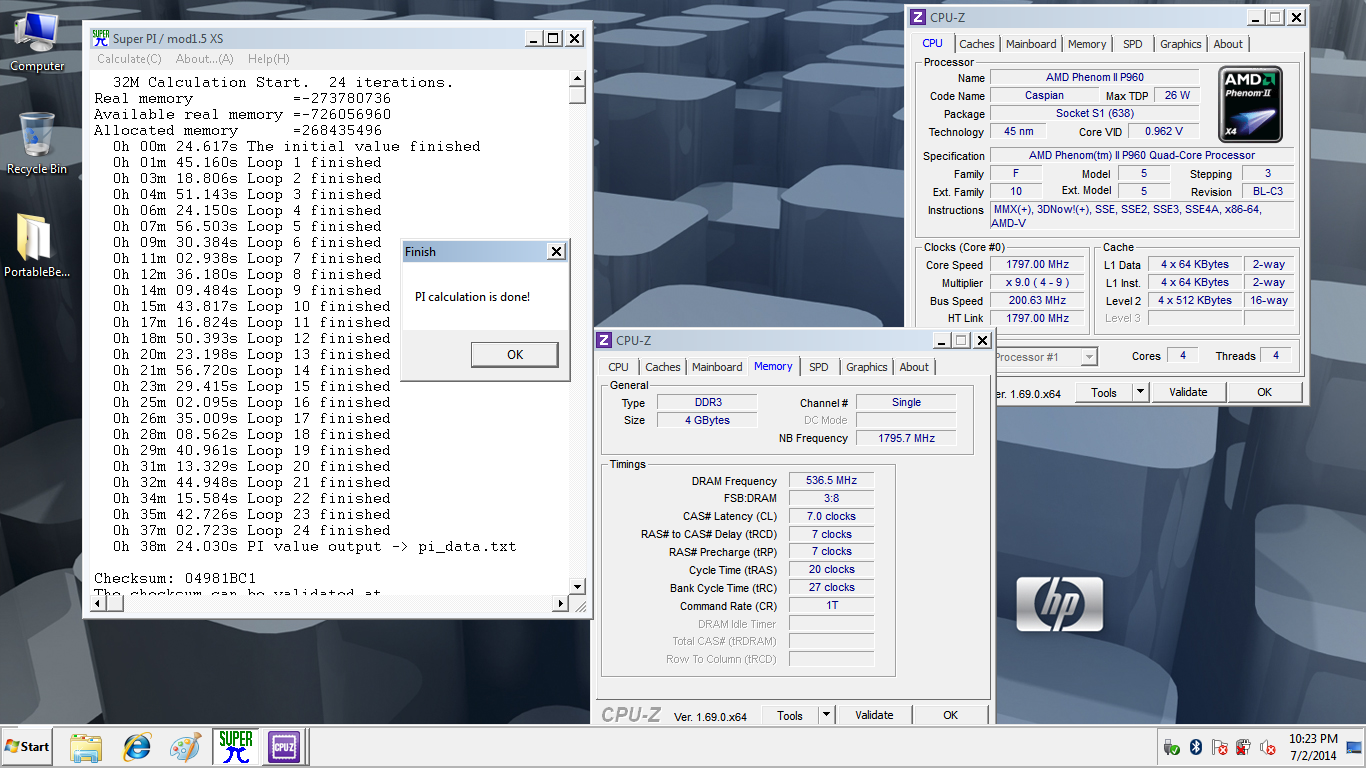Open the Action Center flag icon
This screenshot has height=768, width=1366.
coord(1219,747)
